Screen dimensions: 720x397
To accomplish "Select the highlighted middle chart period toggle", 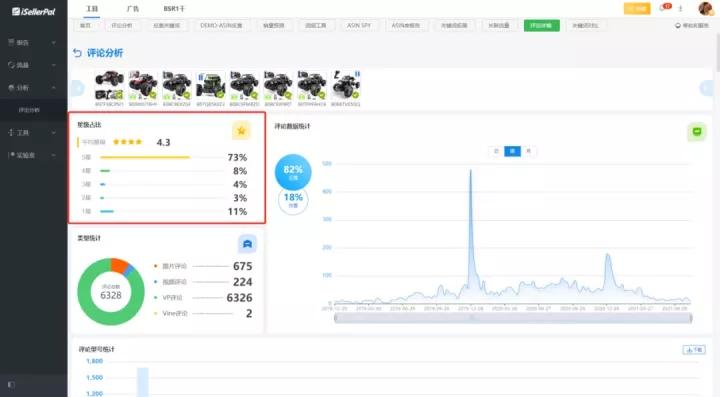I will 512,151.
